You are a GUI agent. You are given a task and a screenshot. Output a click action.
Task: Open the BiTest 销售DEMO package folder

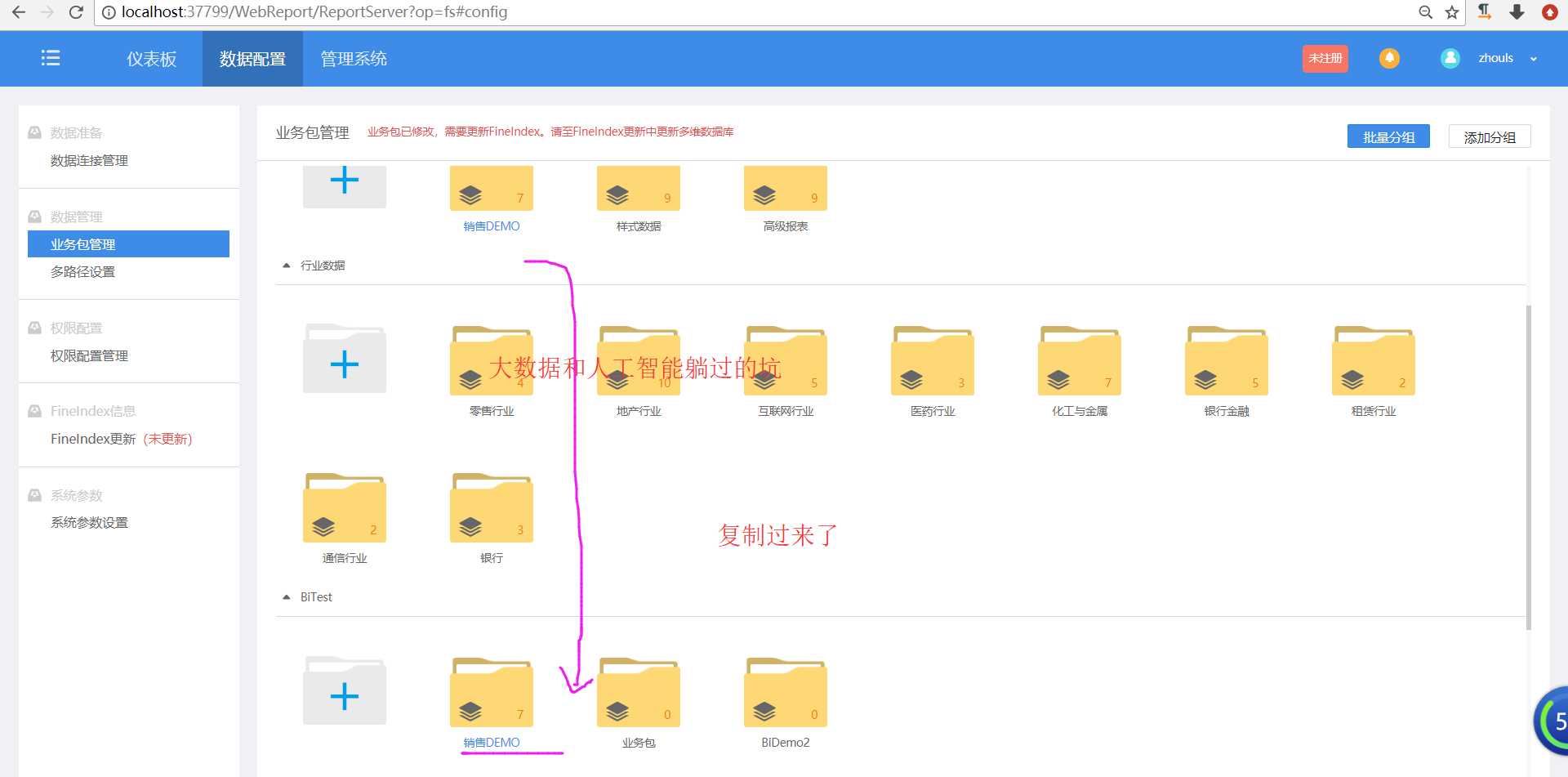pos(492,692)
